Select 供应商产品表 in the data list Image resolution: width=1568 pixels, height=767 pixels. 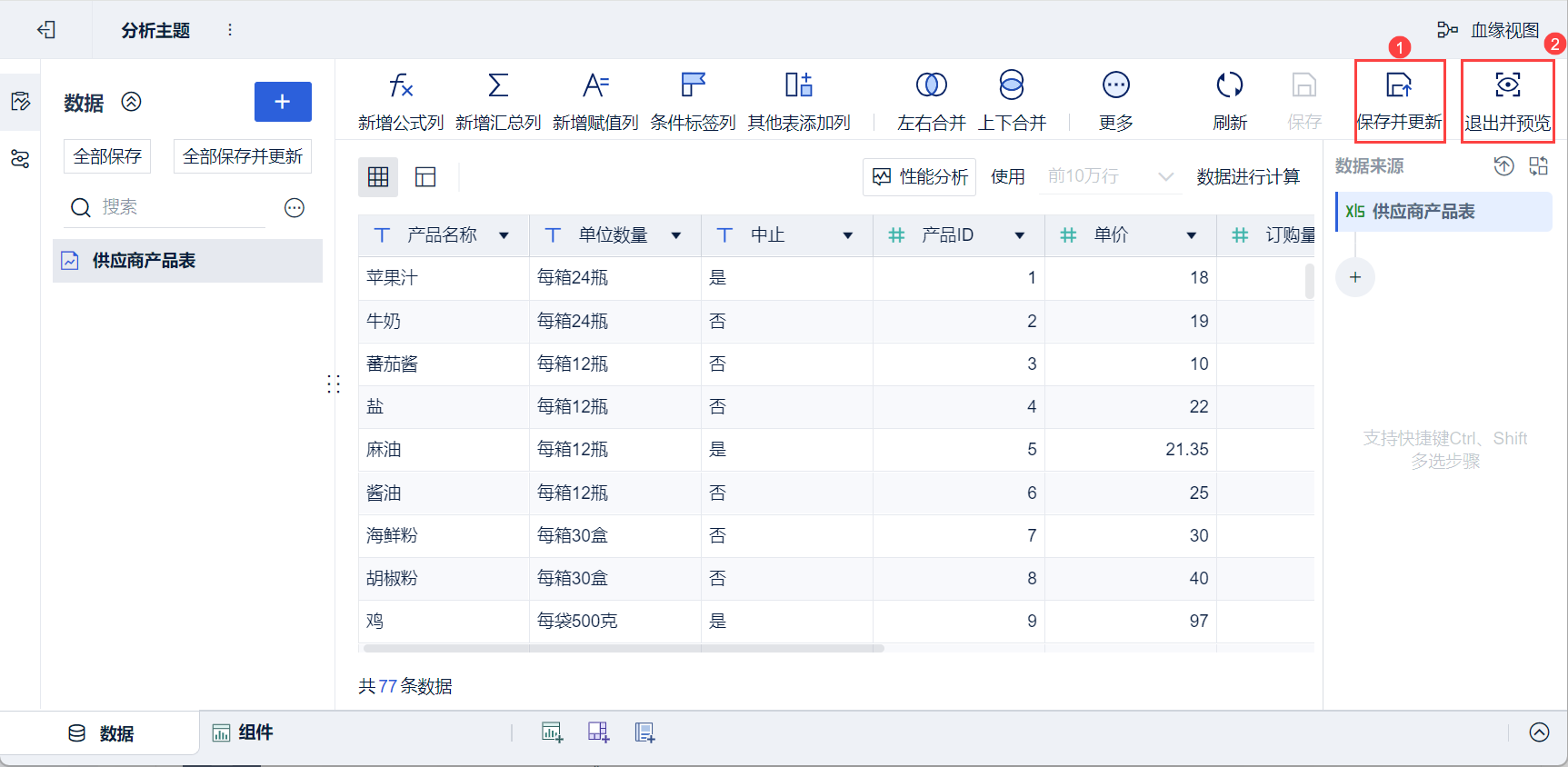click(187, 261)
